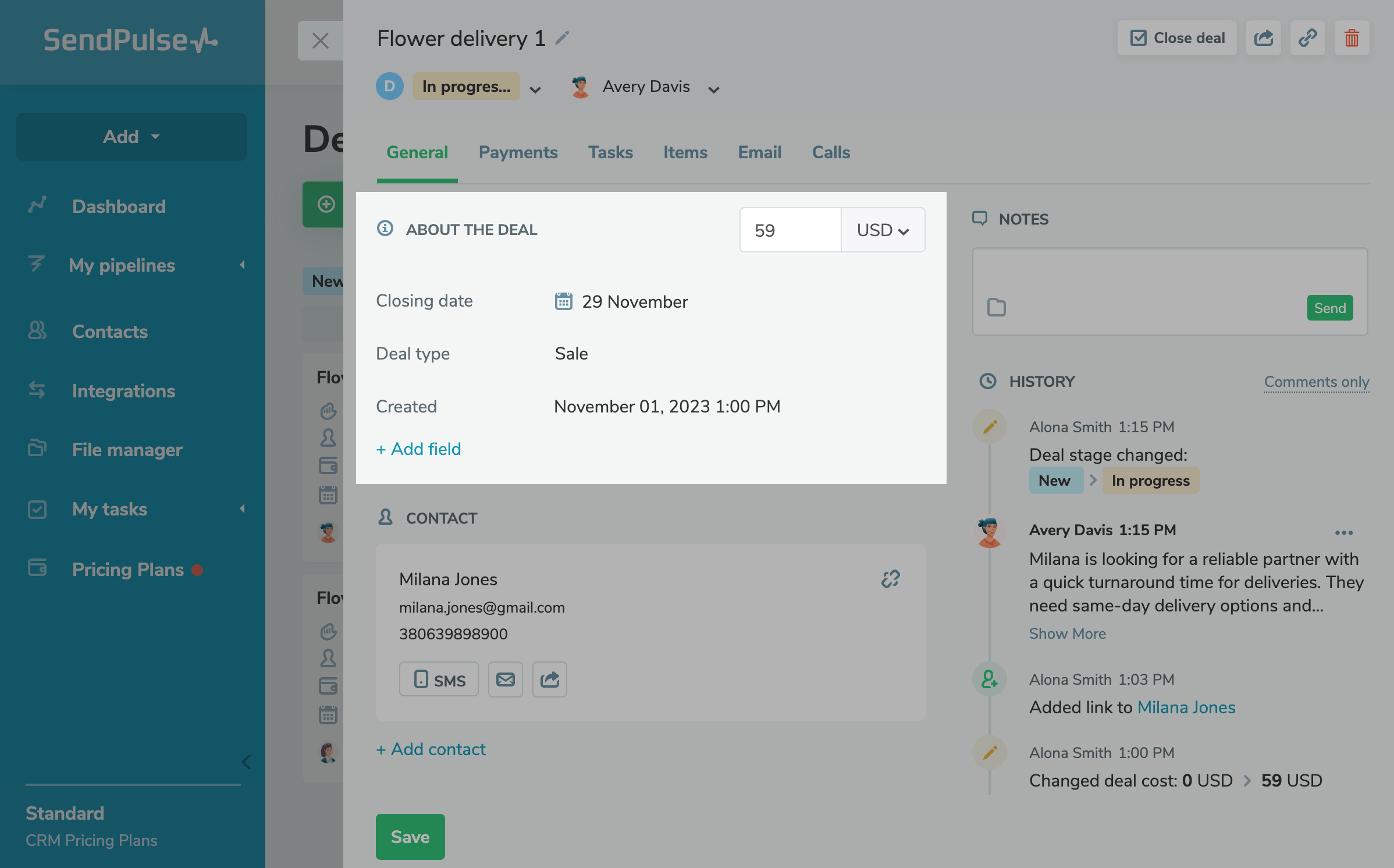The width and height of the screenshot is (1394, 868).
Task: Unlink Milana Jones contact icon
Action: pyautogui.click(x=890, y=579)
